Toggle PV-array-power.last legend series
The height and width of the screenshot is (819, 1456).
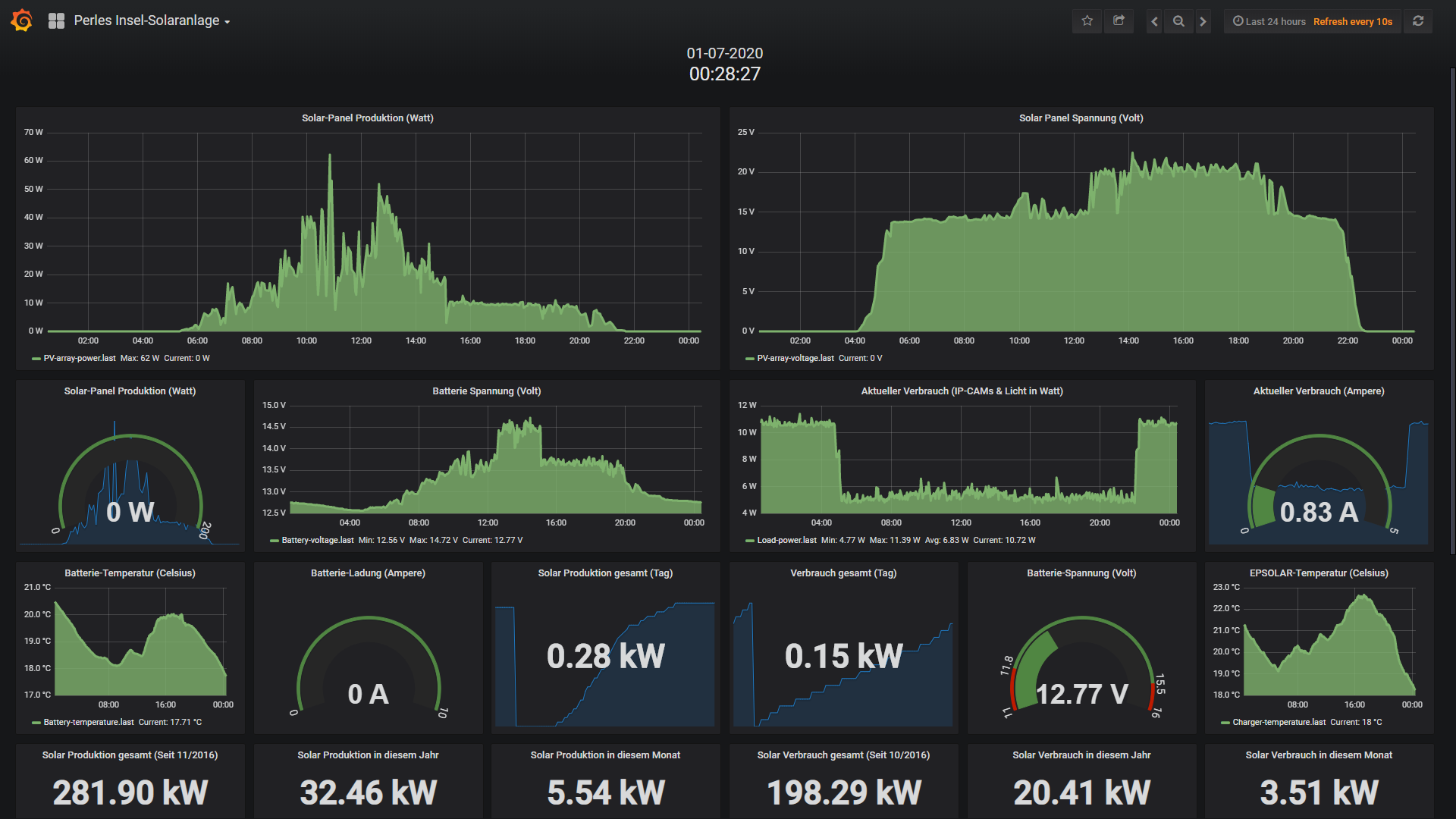80,358
